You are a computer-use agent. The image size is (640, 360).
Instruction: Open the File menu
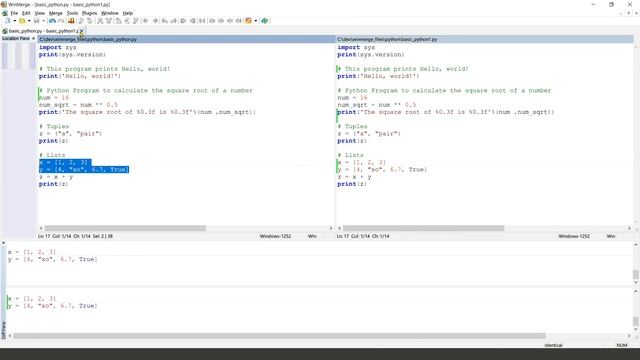(14, 13)
